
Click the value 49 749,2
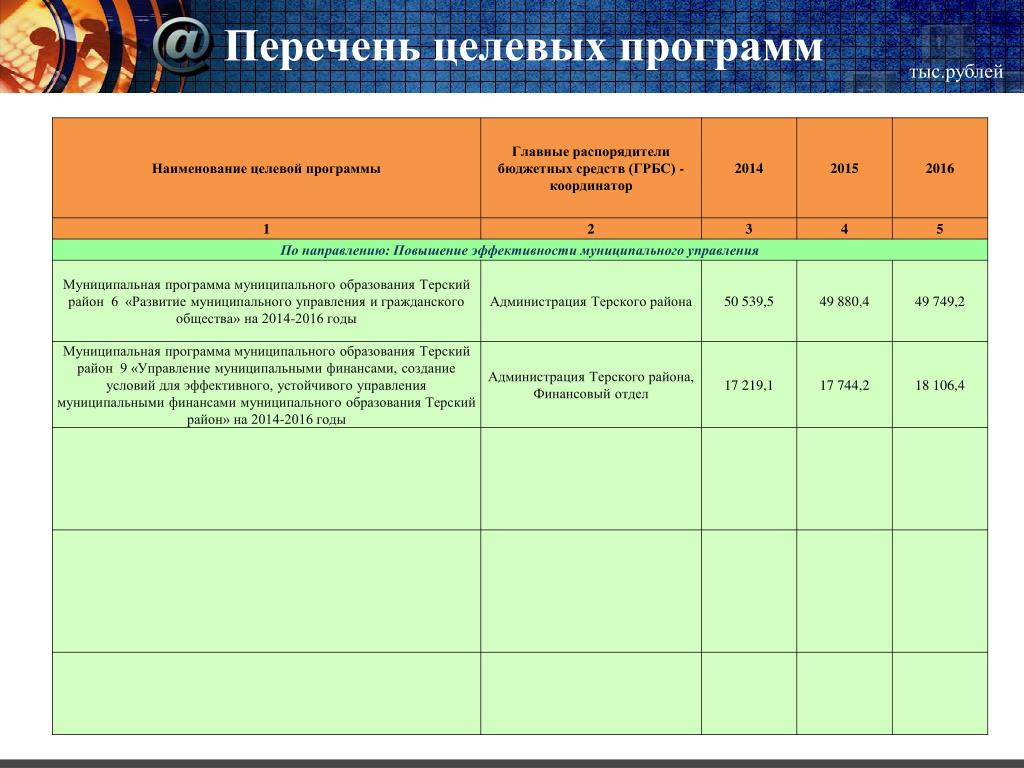click(940, 301)
